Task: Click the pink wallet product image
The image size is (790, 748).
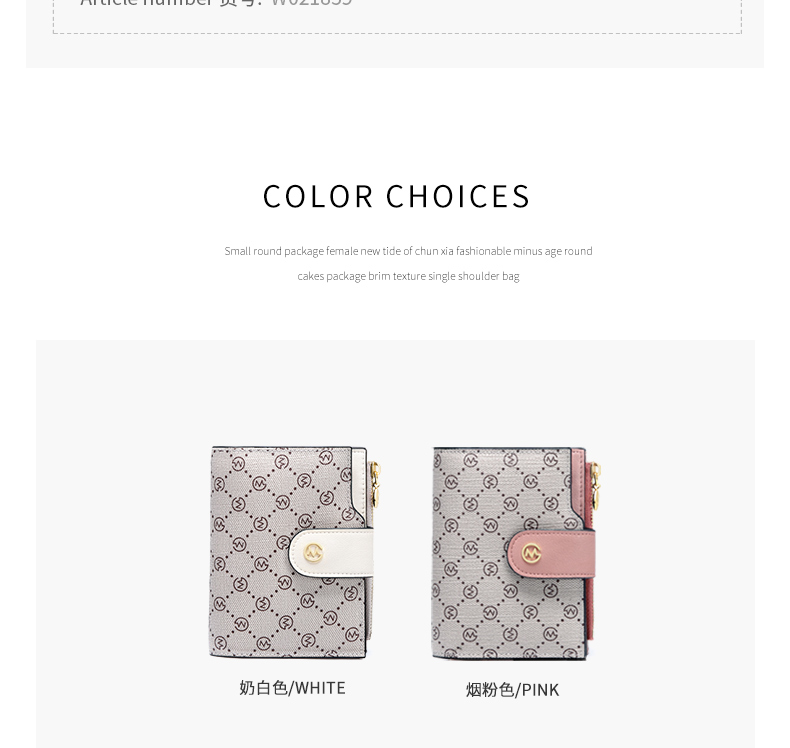Action: (517, 554)
